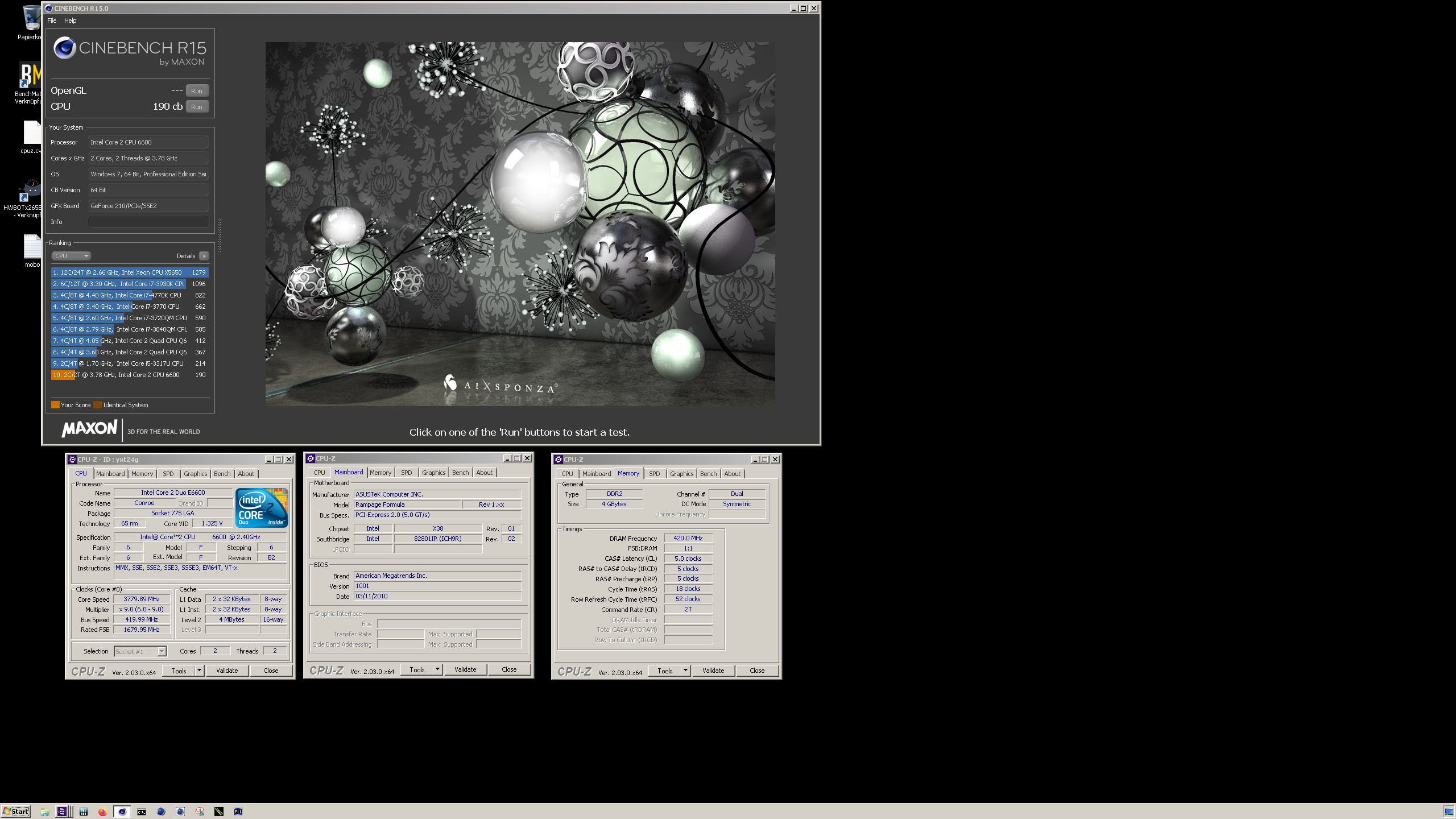Screen dimensions: 1456x819
Task: Open Graphics tab in middle CPU-Z window
Action: [434, 473]
